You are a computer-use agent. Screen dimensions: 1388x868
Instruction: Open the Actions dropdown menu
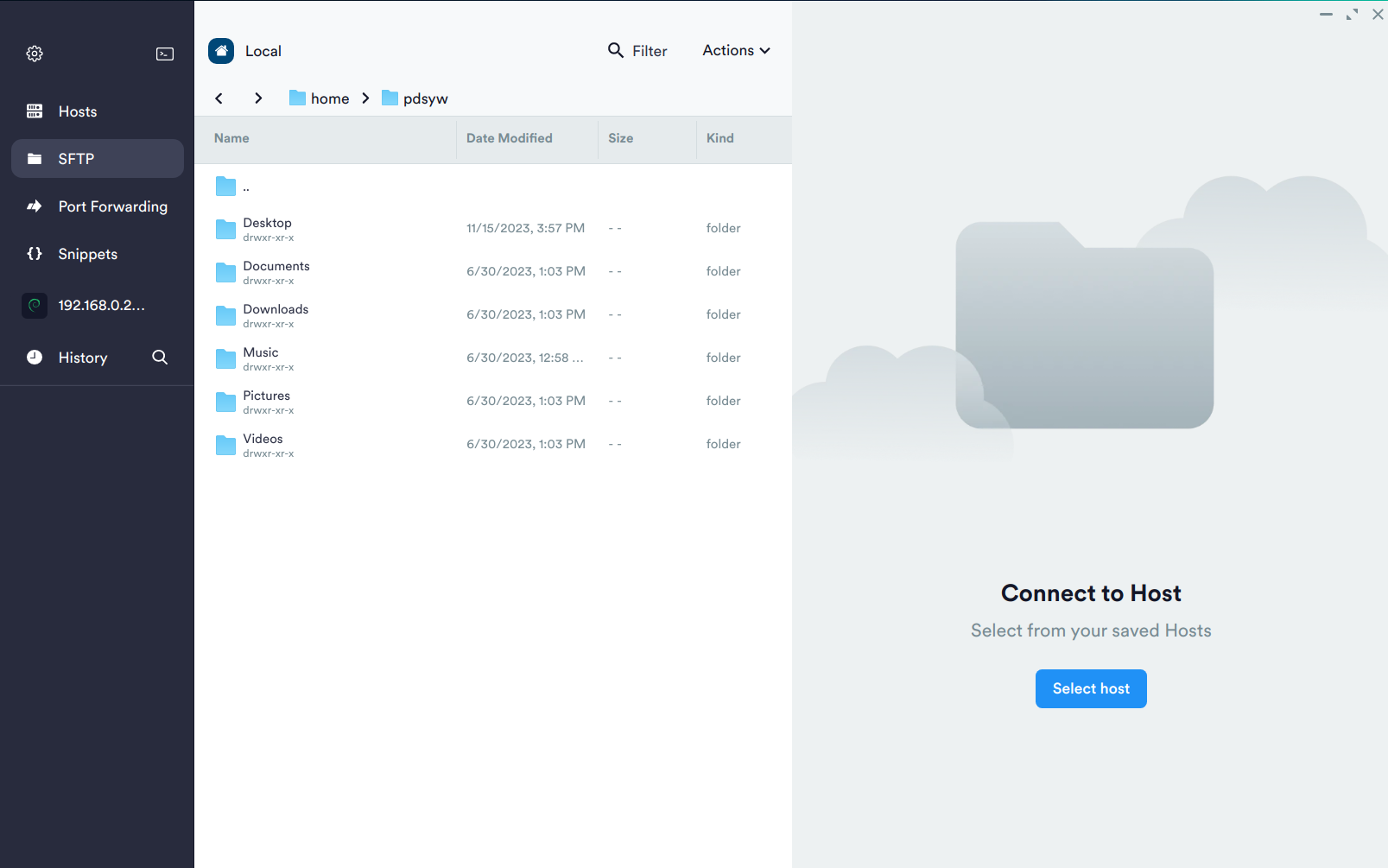pyautogui.click(x=736, y=50)
